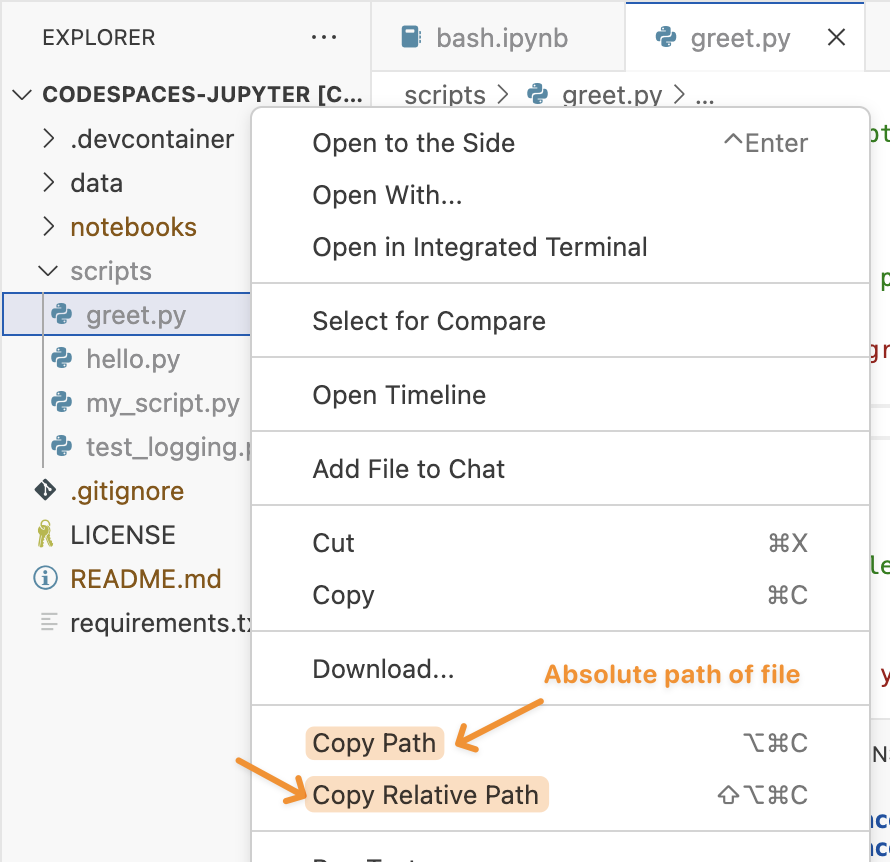Viewport: 890px width, 862px height.
Task: Select Add File to Chat option
Action: coord(409,469)
